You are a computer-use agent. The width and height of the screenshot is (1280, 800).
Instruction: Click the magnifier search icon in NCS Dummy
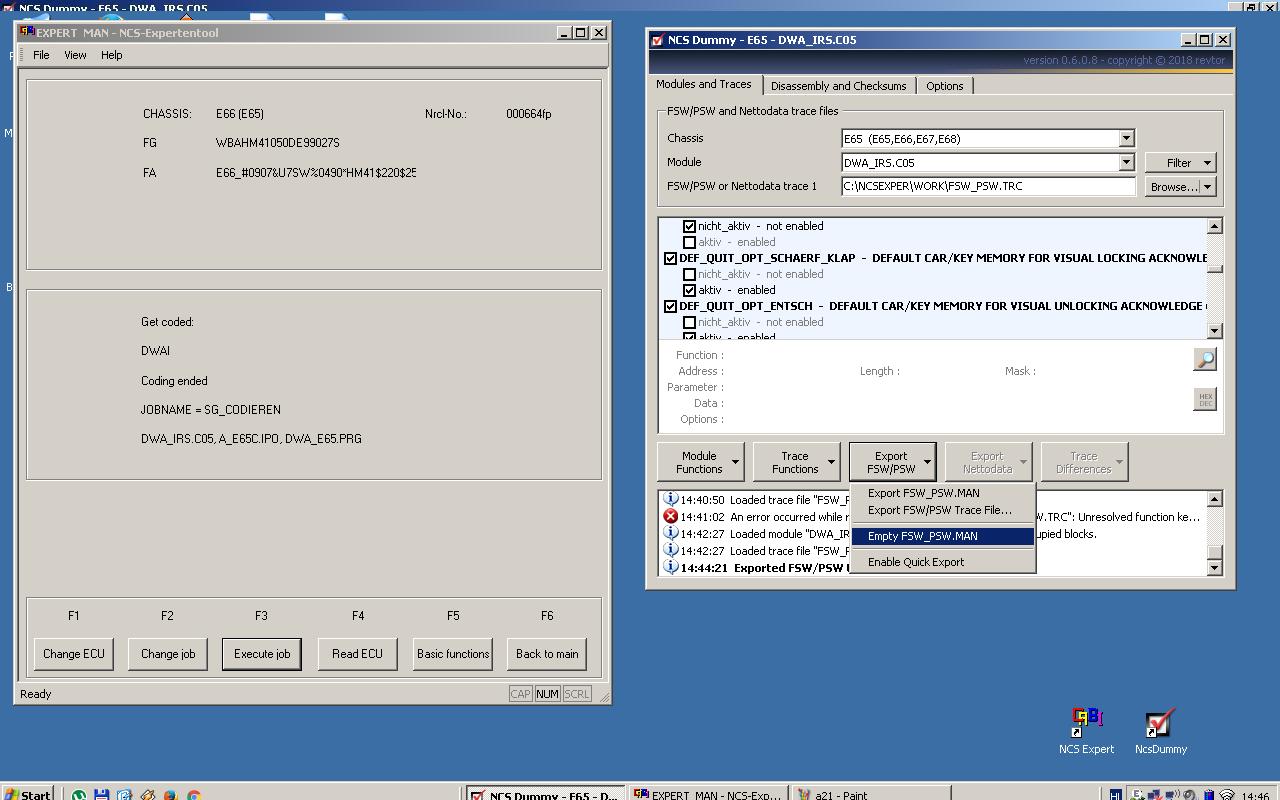point(1205,359)
